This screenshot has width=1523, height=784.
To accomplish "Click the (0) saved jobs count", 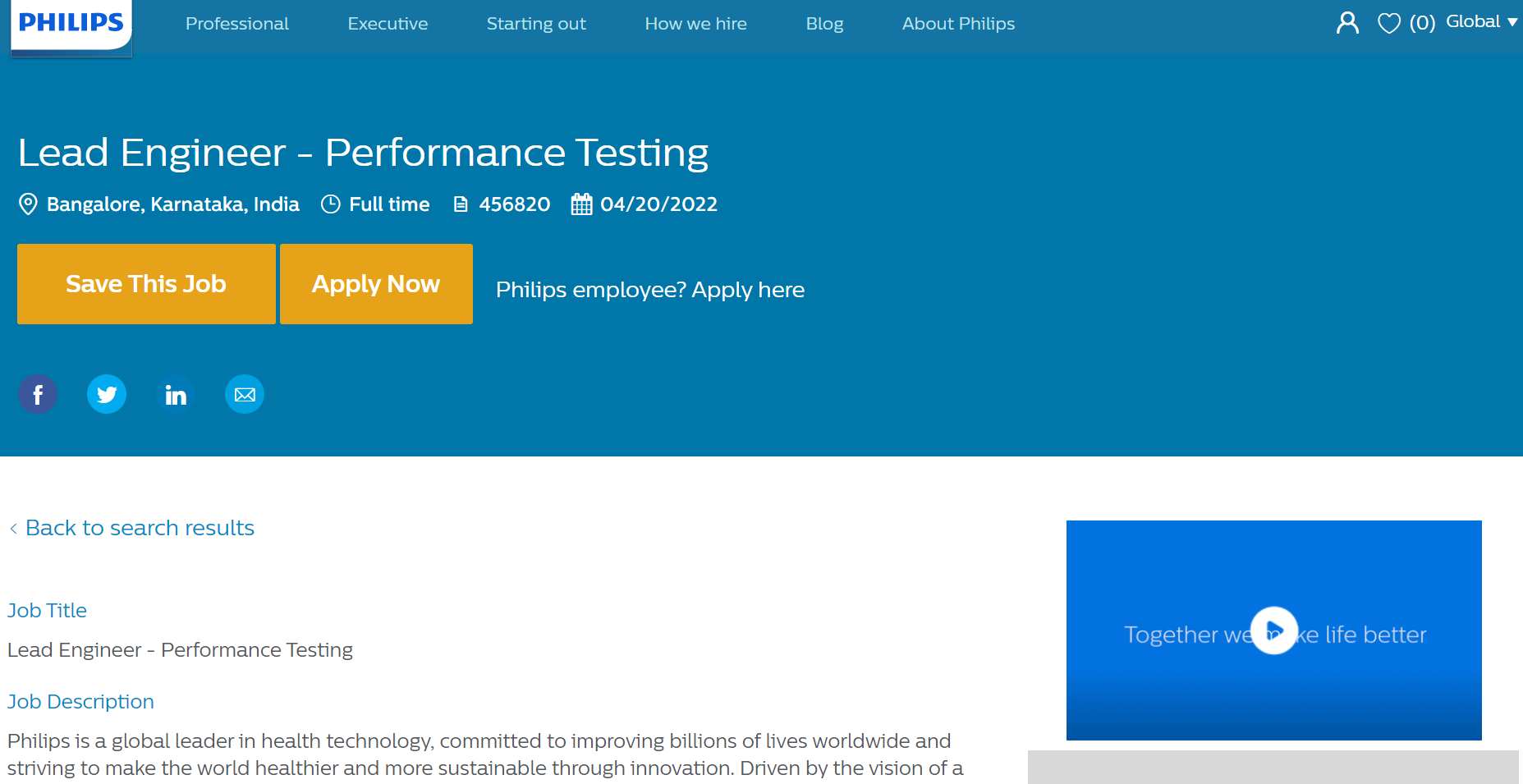I will click(1422, 23).
